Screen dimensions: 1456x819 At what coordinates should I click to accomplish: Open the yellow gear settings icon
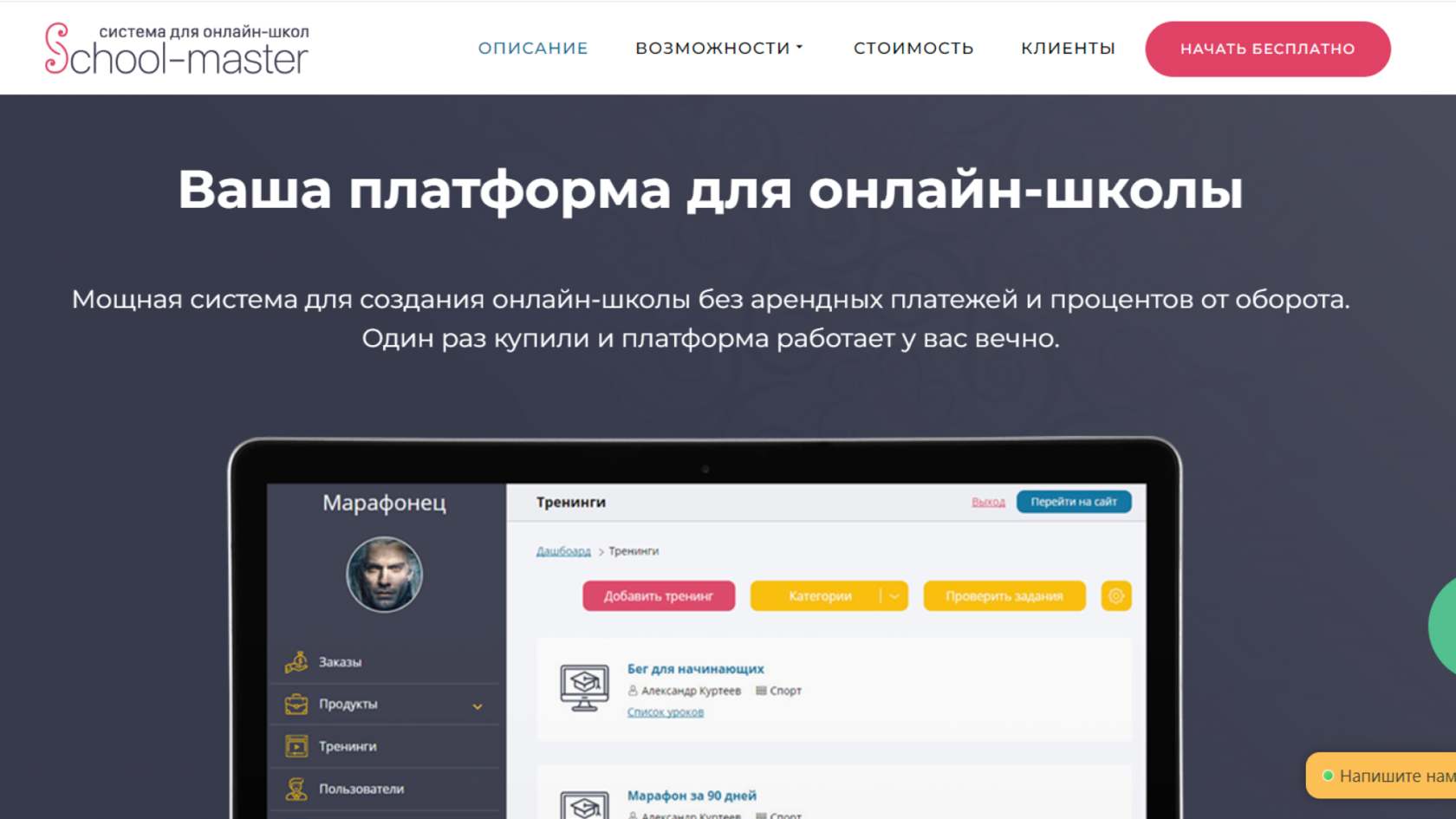click(1116, 596)
